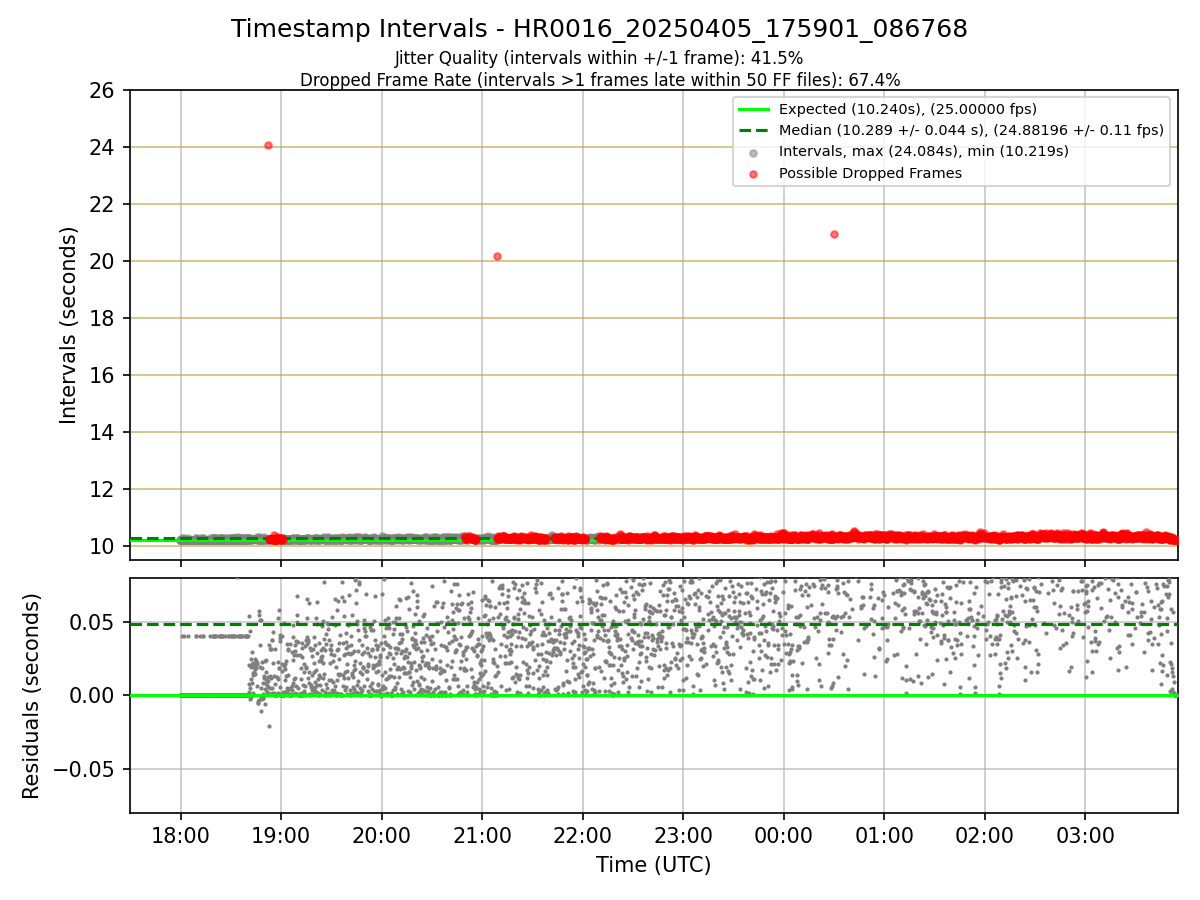Screen dimensions: 1200x900
Task: Click the '00:00' x-axis tick label
Action: (x=784, y=834)
